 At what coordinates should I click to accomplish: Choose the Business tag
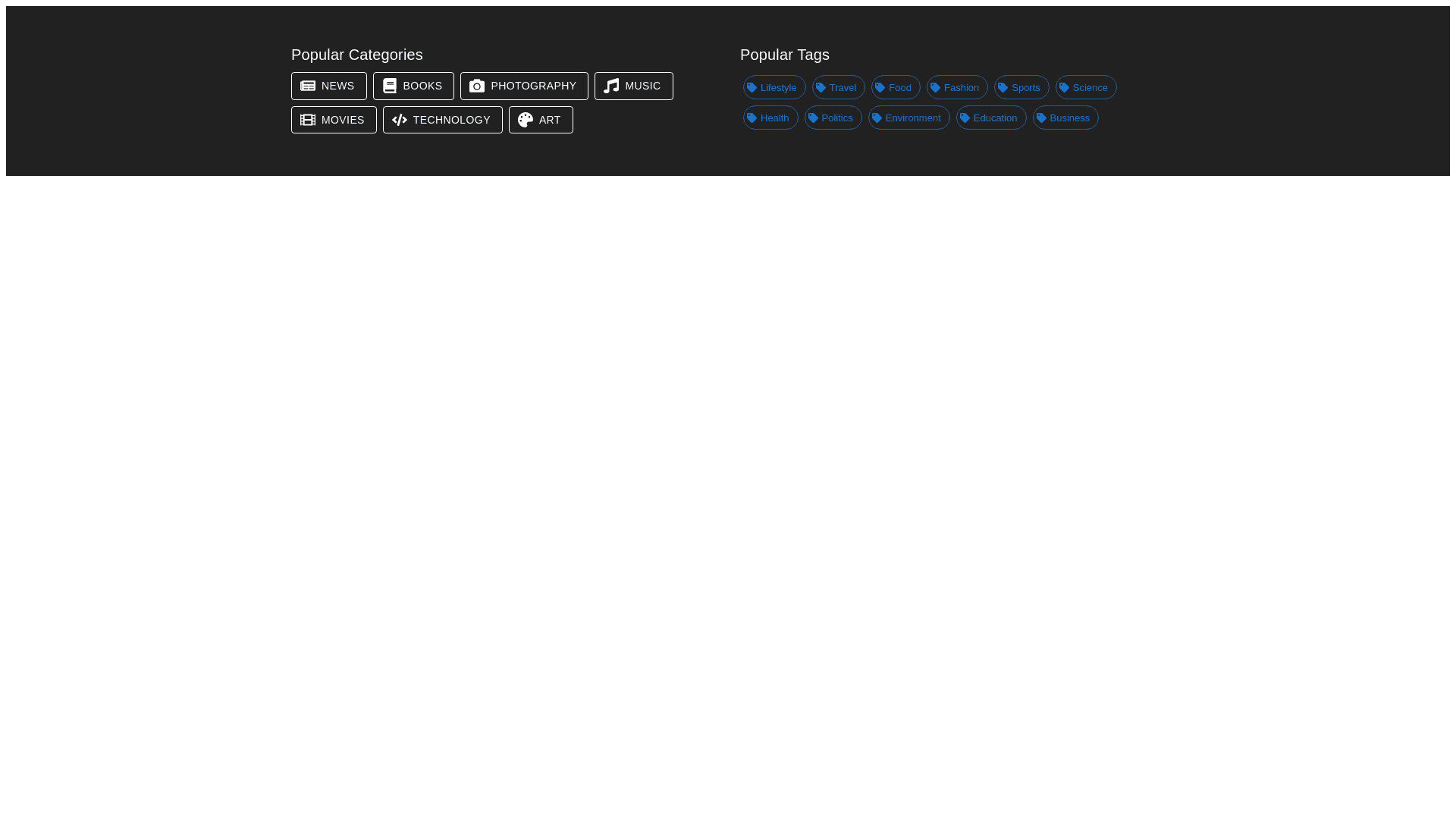(1065, 118)
